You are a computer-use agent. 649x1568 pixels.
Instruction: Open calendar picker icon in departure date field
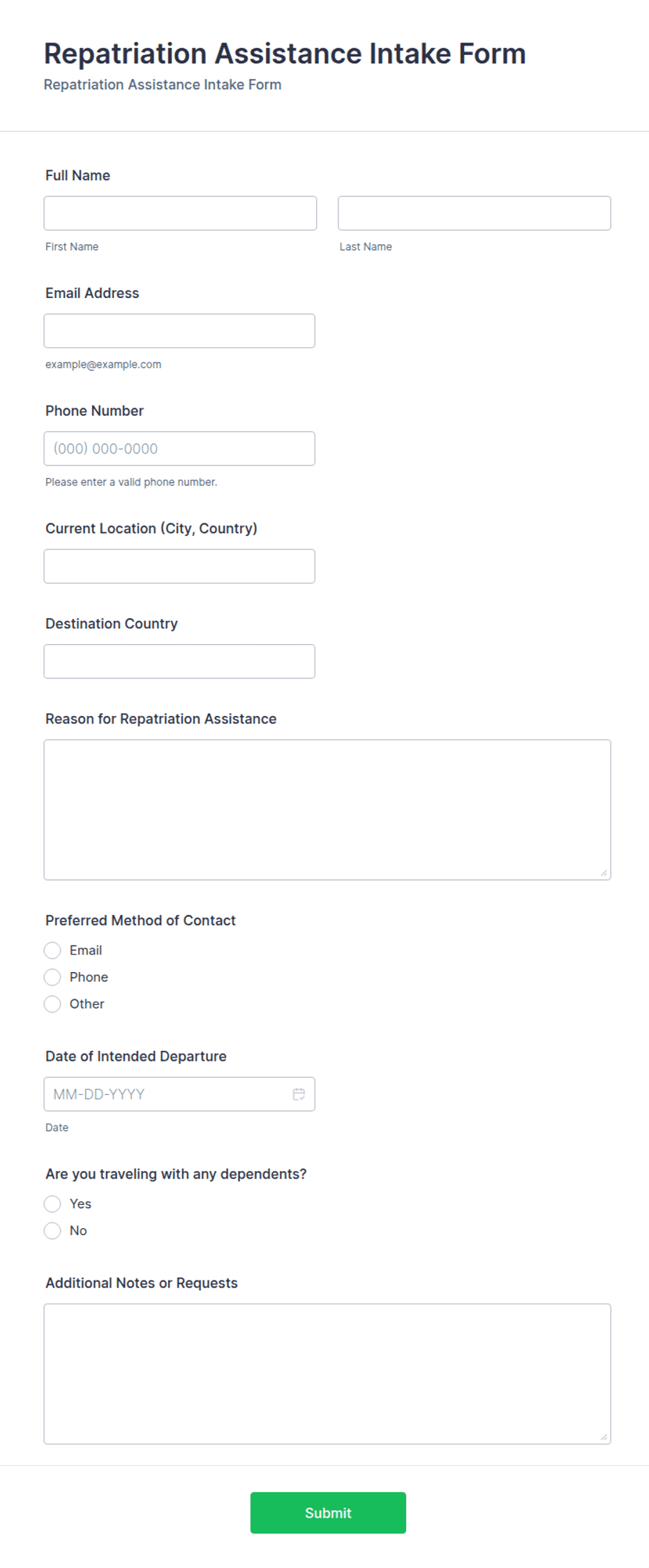click(x=299, y=1093)
